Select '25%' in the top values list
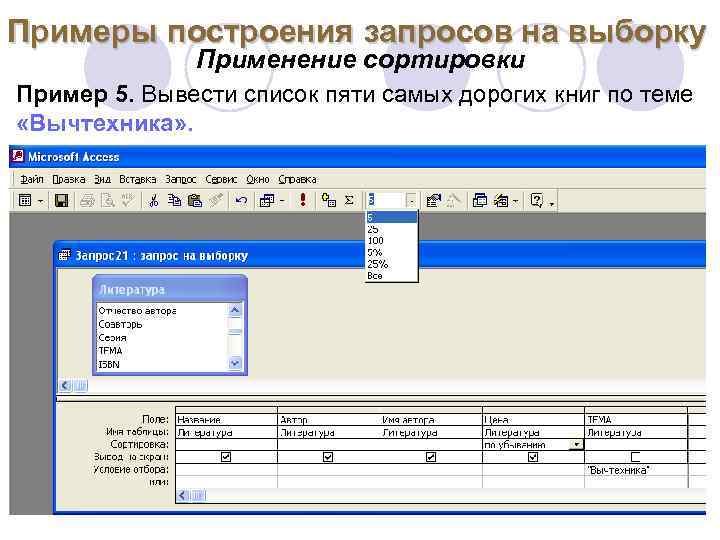This screenshot has height=540, width=720. pos(392,264)
